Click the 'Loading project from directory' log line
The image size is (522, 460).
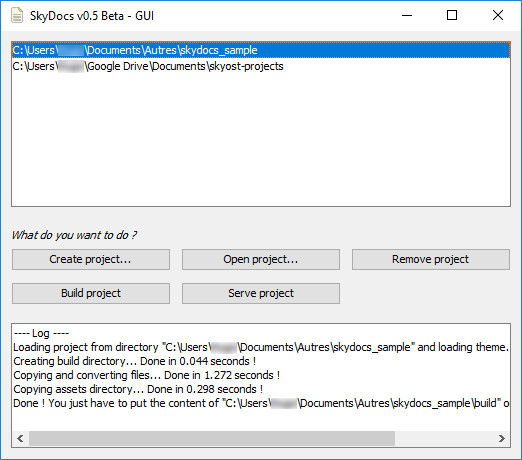[x=261, y=347]
